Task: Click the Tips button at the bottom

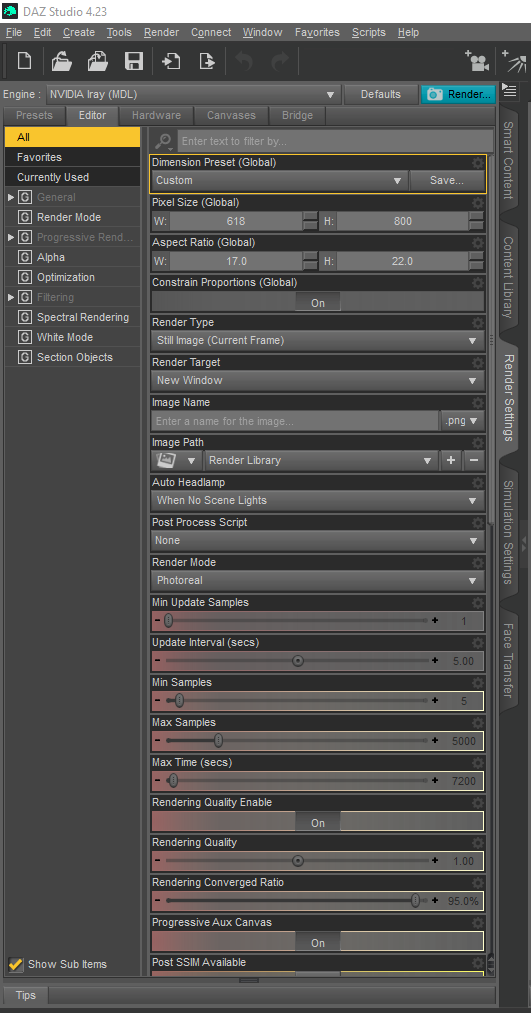Action: click(26, 996)
